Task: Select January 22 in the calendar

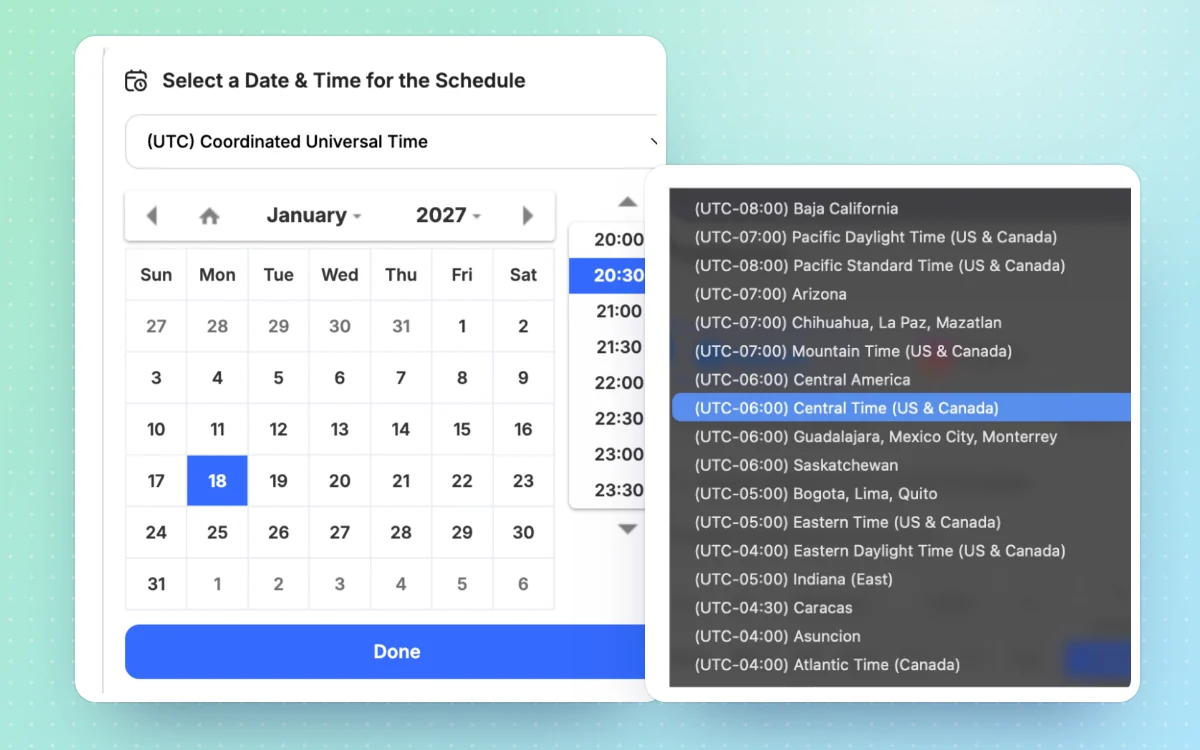Action: (x=462, y=481)
